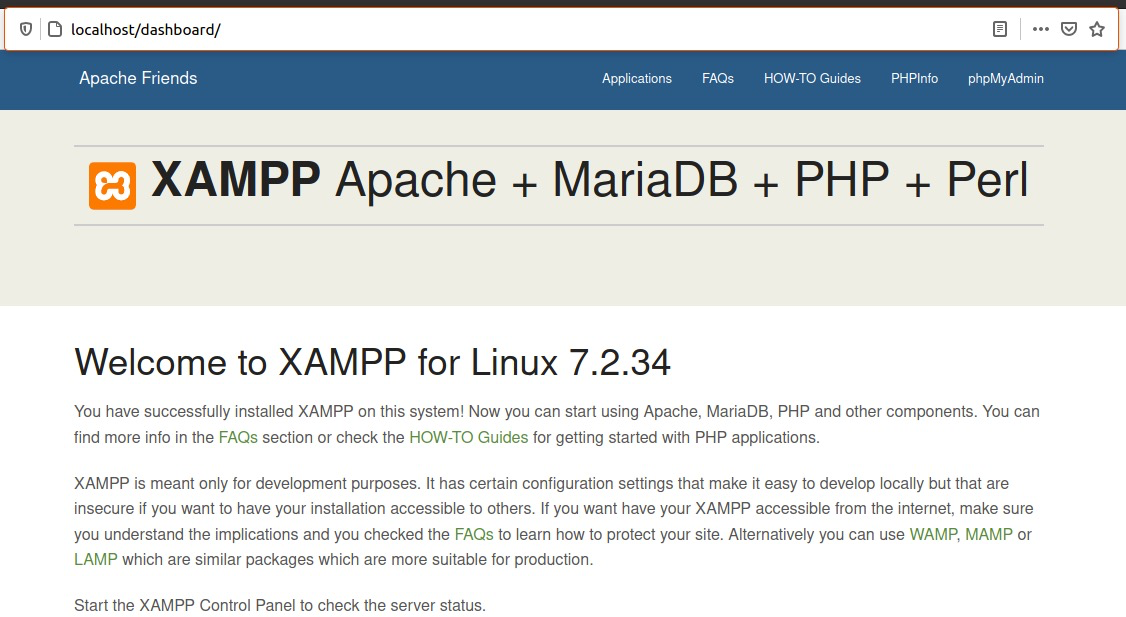Open PHPInfo page from navbar

pos(914,79)
